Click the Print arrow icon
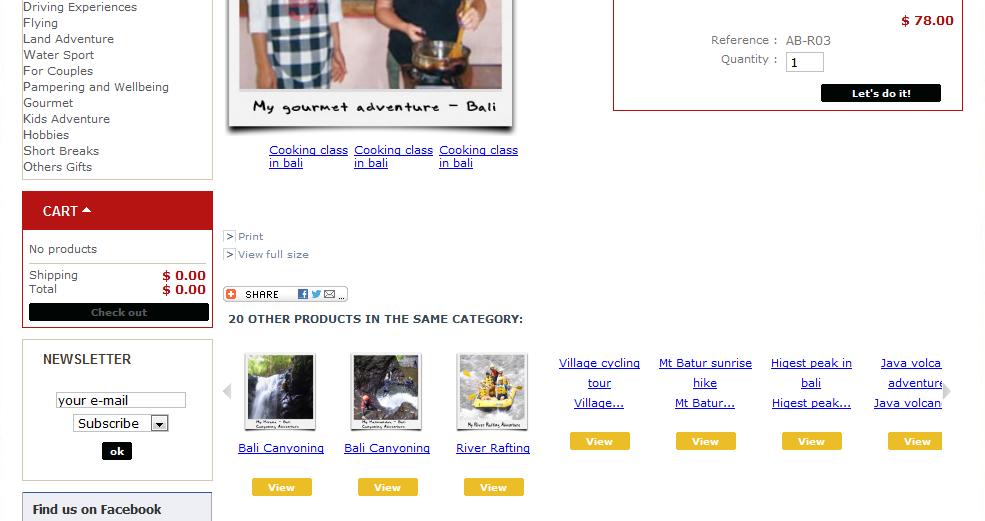Image resolution: width=985 pixels, height=521 pixels. click(x=229, y=236)
